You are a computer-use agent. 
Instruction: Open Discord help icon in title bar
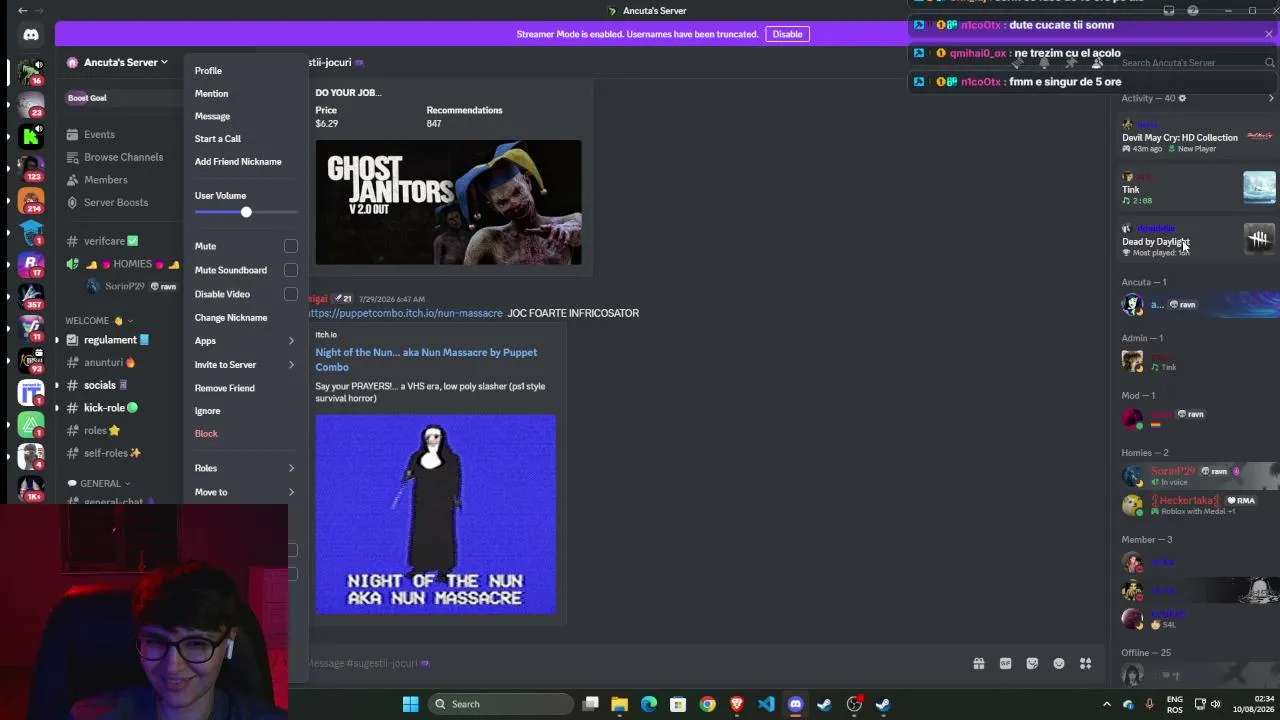[x=1193, y=11]
